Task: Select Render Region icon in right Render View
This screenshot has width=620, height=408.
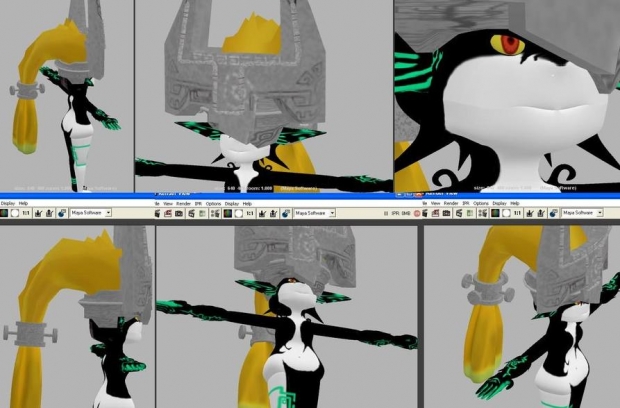Action: click(435, 213)
